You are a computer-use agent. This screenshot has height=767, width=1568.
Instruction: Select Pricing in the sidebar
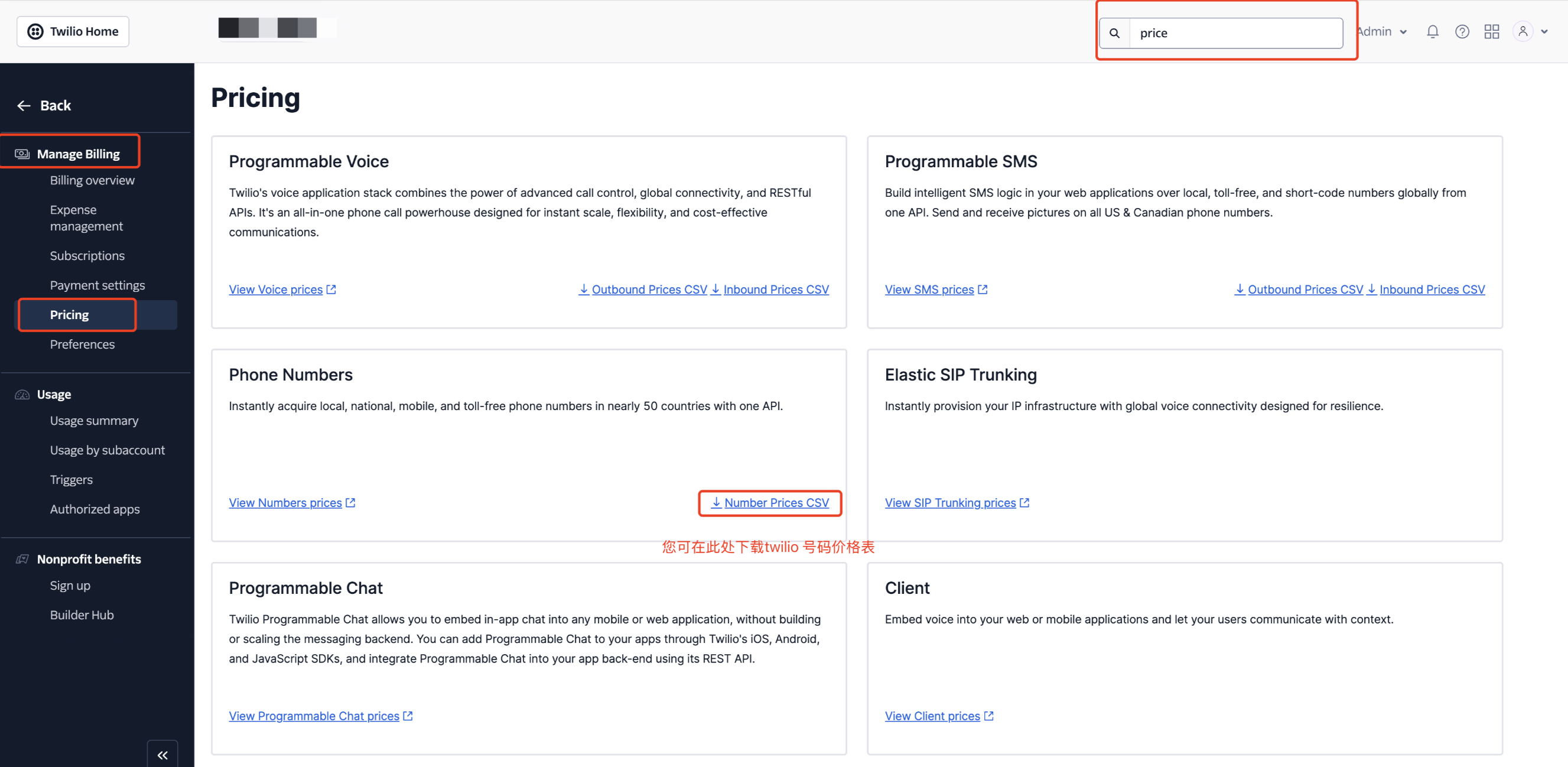coord(69,315)
